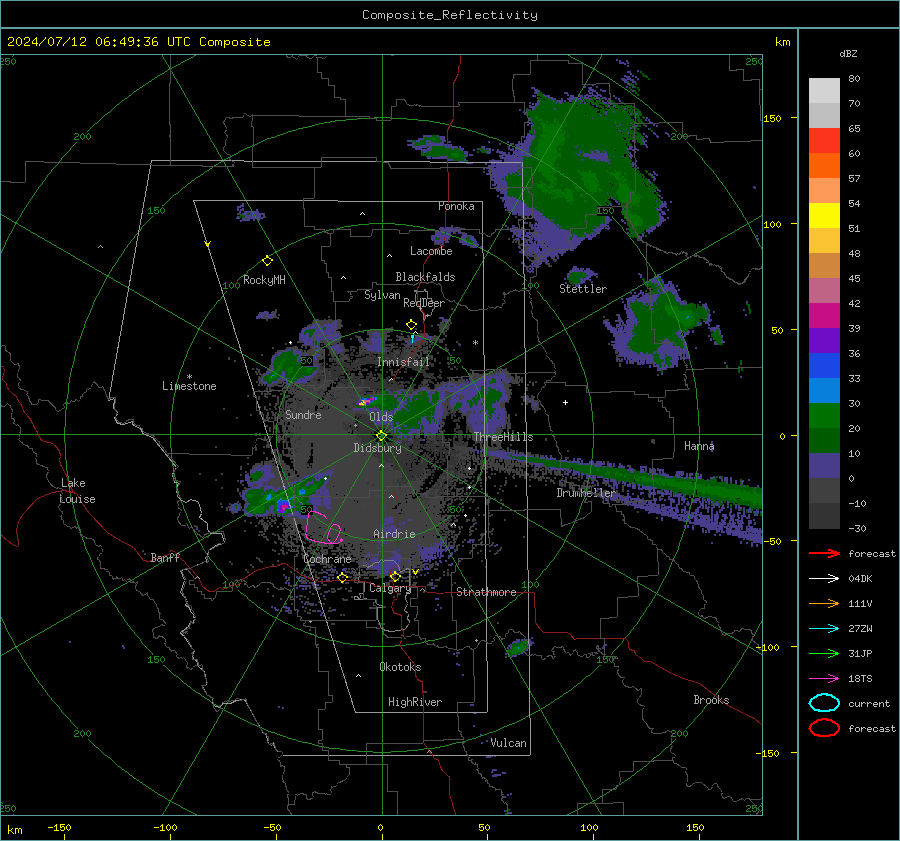
Task: Click the 18TS legend label
Action: pyautogui.click(x=860, y=679)
